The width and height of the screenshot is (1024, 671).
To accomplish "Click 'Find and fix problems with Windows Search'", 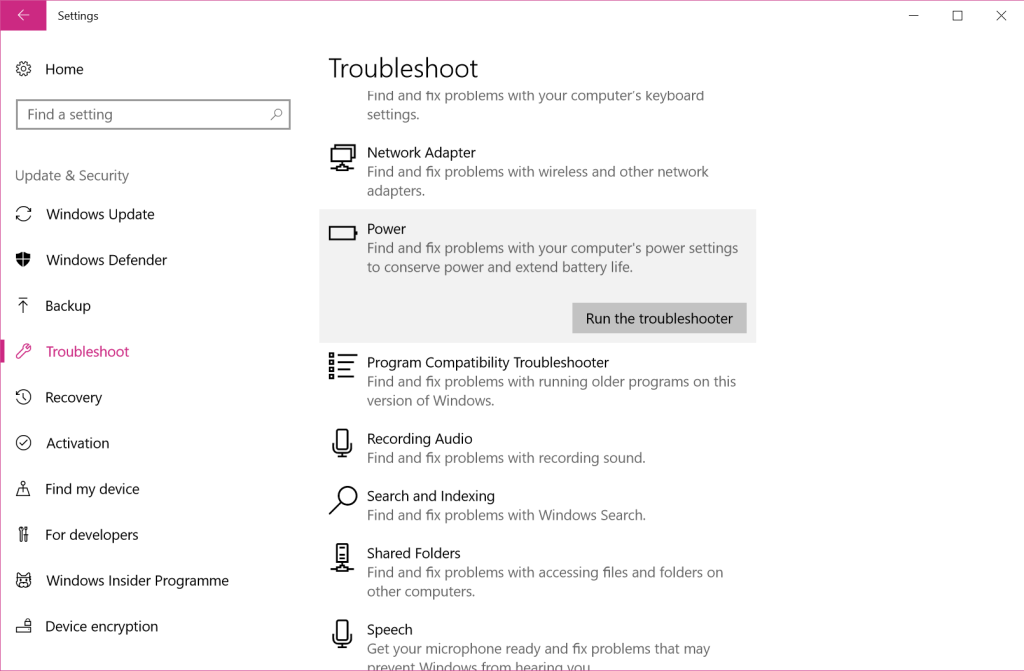I will (505, 515).
